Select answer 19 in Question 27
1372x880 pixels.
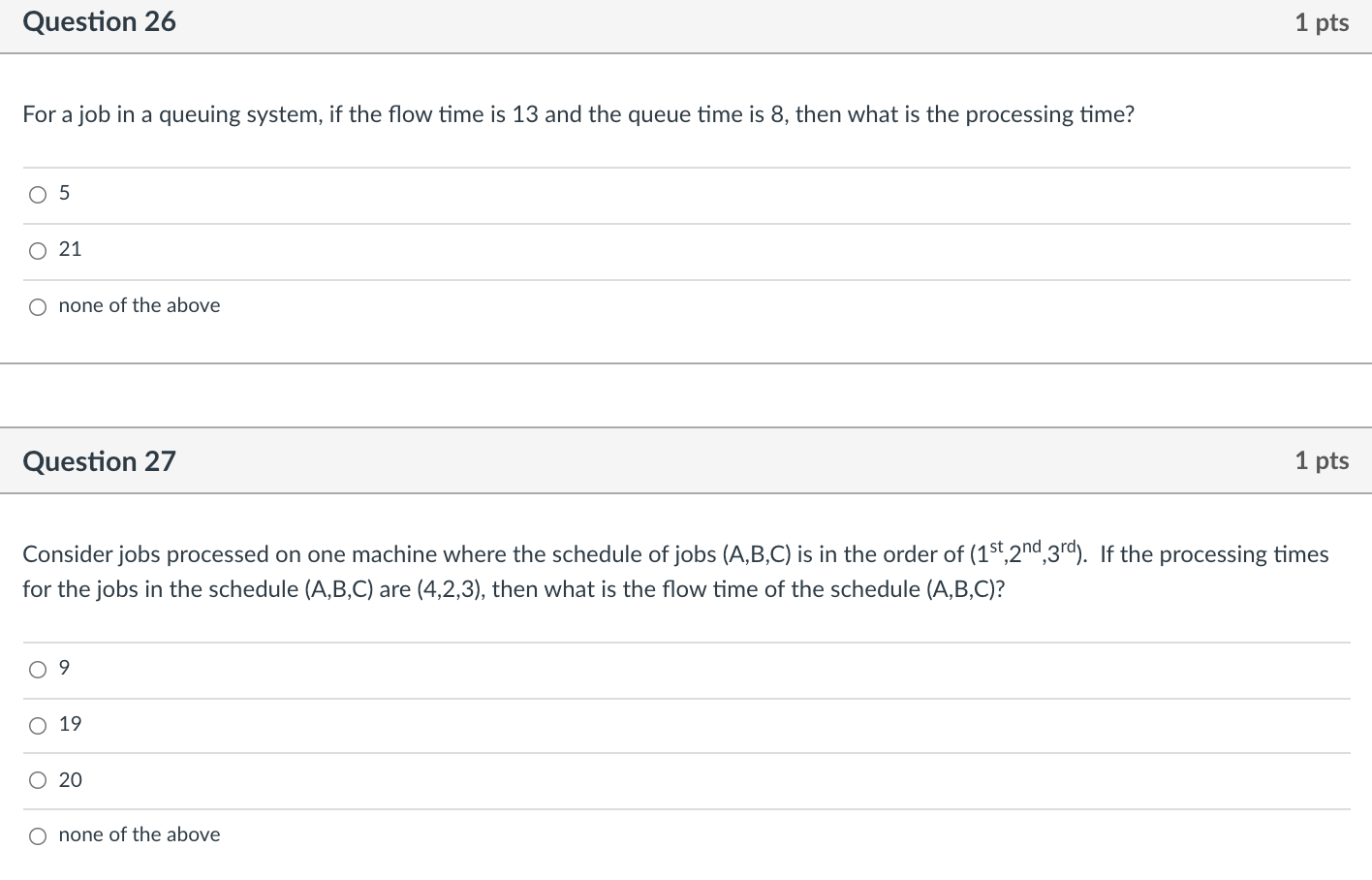pos(37,724)
